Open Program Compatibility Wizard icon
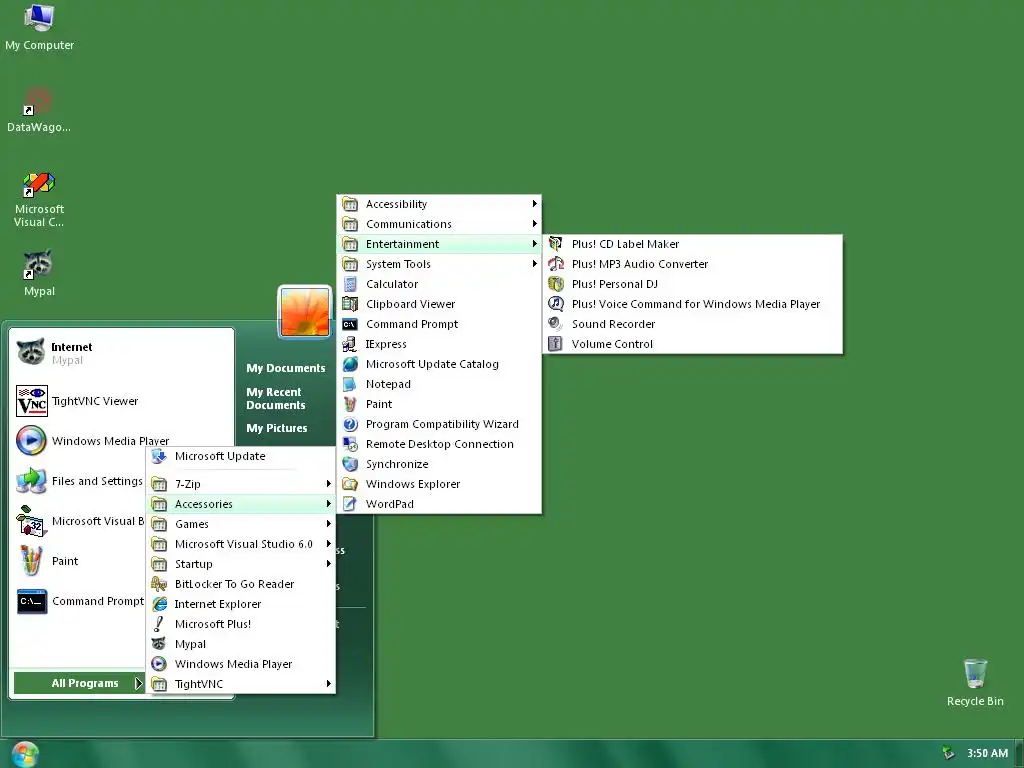This screenshot has height=768, width=1024. (x=350, y=424)
